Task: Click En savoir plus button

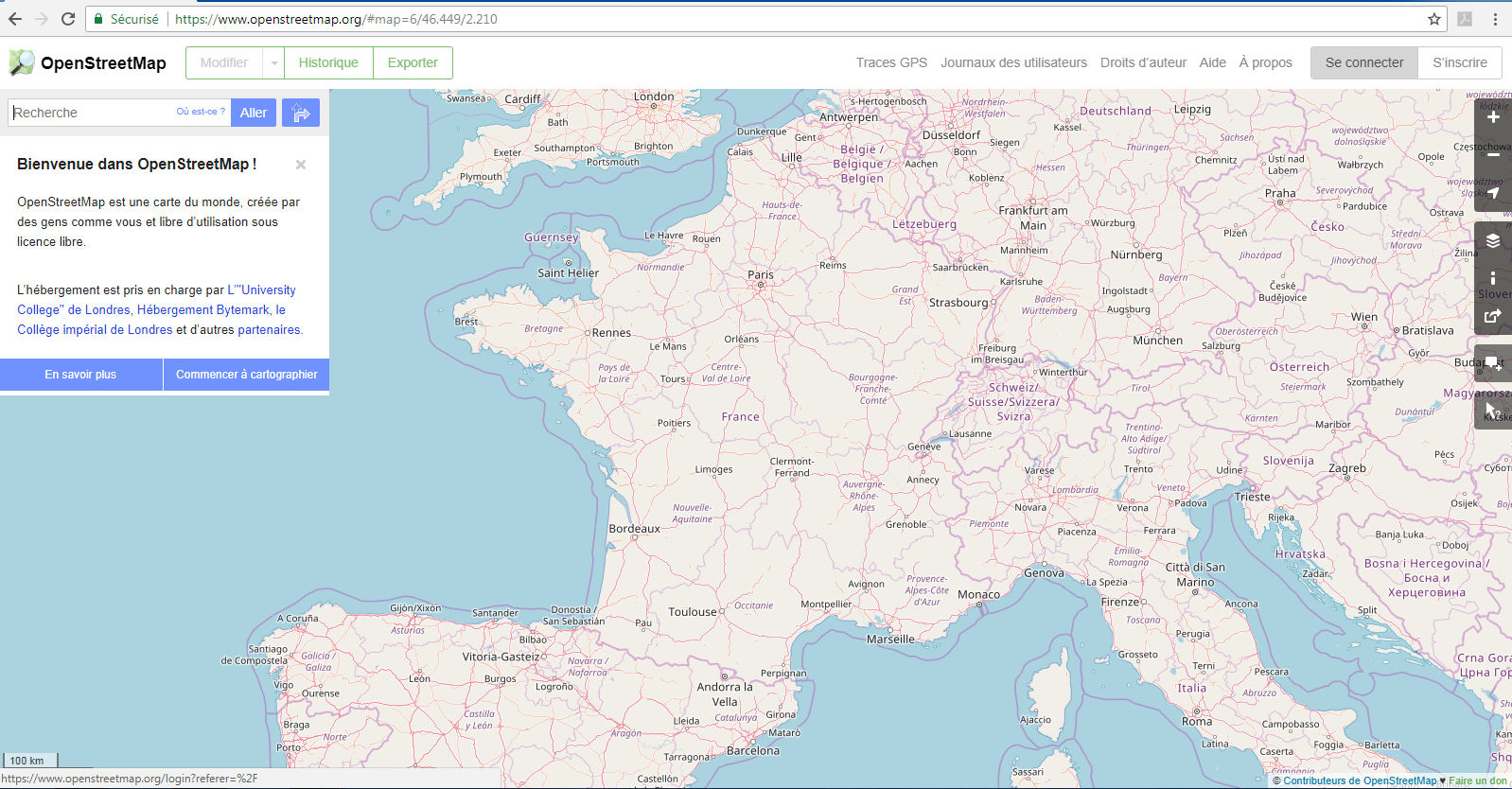Action: coord(80,375)
